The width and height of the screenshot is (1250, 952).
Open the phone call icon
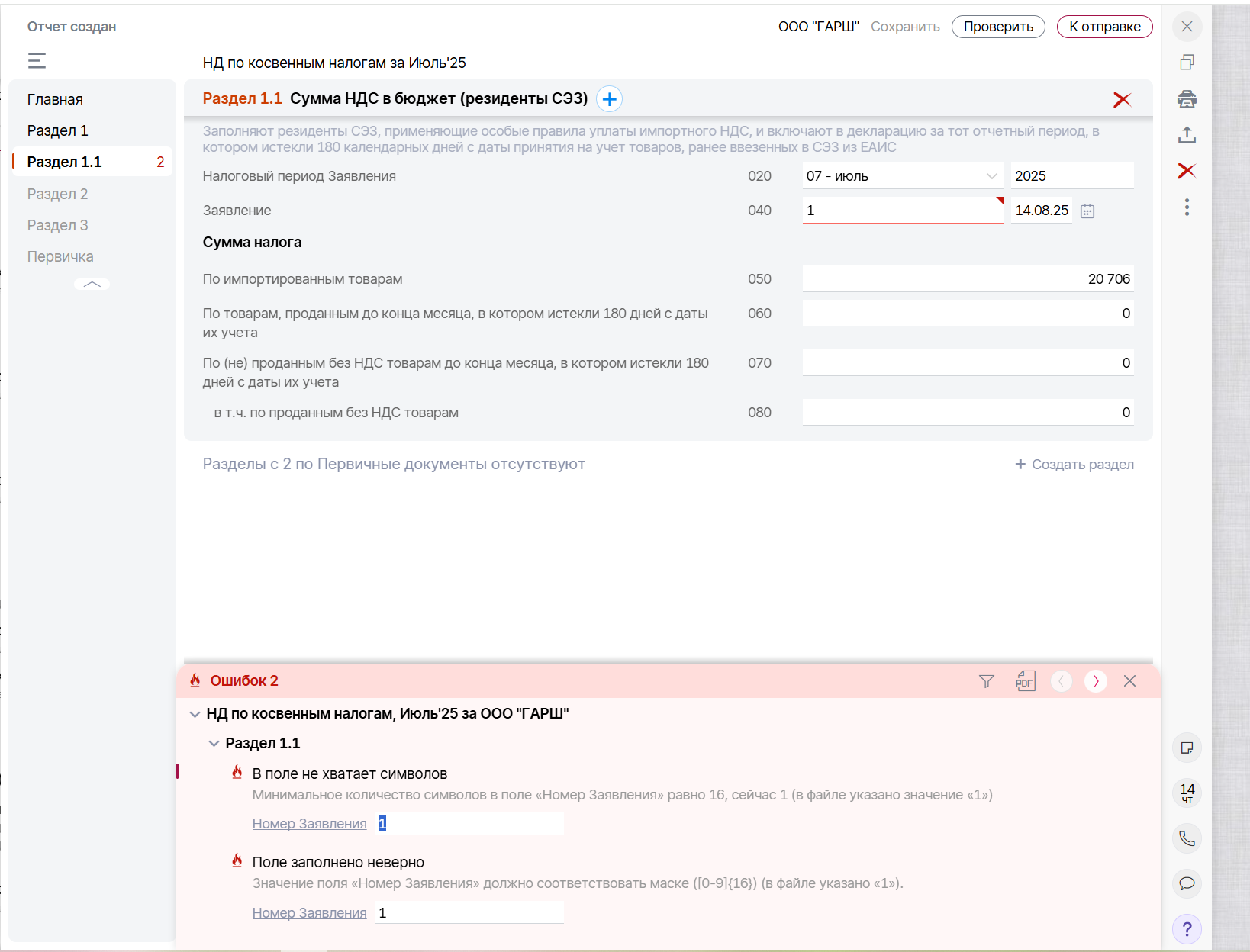pyautogui.click(x=1187, y=838)
